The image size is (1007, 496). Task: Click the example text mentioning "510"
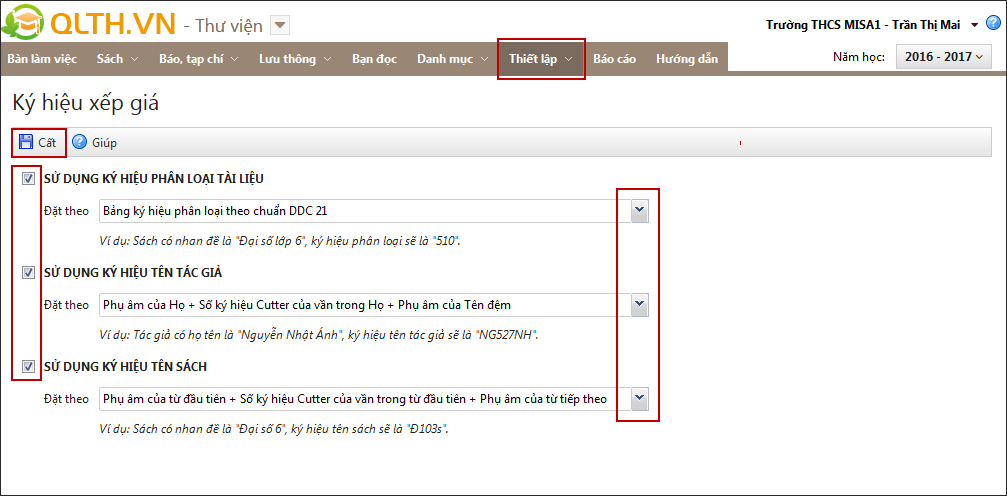(280, 242)
